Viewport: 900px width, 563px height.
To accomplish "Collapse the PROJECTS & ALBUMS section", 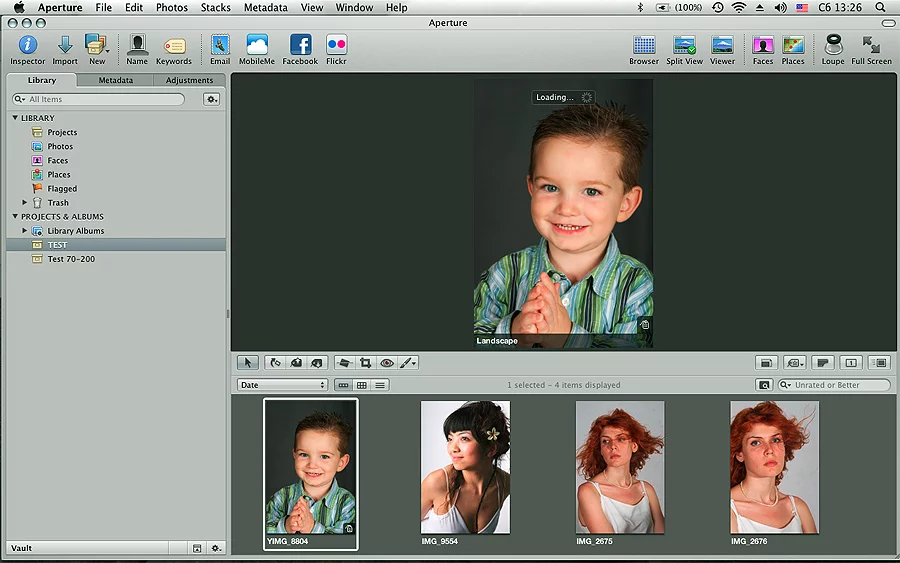I will pos(15,217).
